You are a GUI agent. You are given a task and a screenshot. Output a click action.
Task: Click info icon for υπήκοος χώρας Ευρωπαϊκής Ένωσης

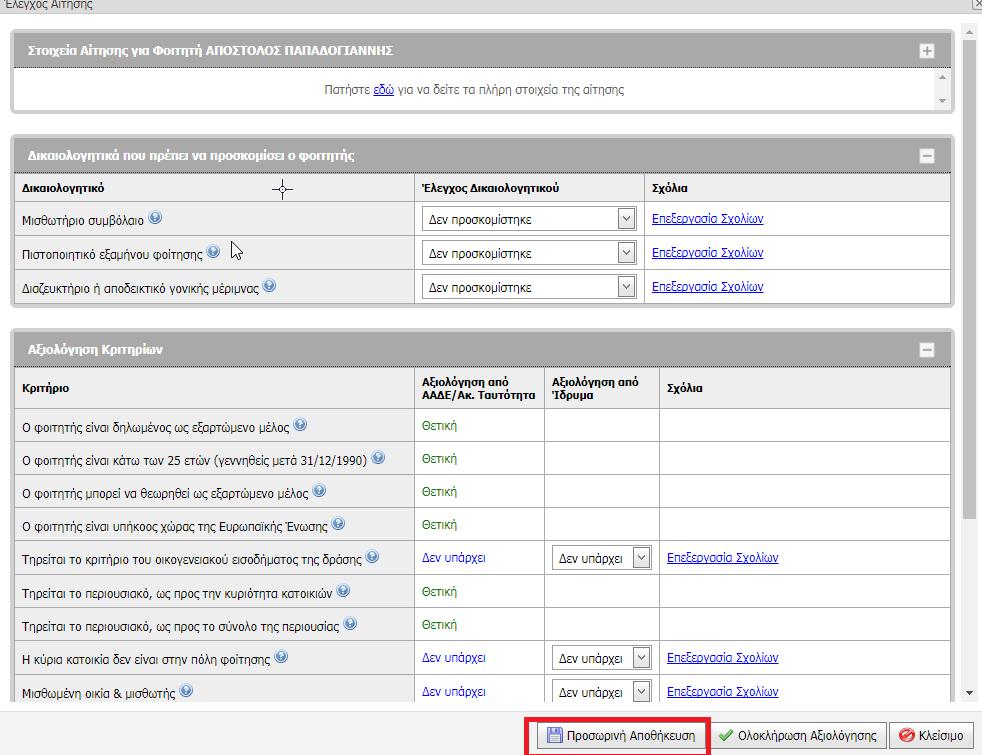pos(338,523)
